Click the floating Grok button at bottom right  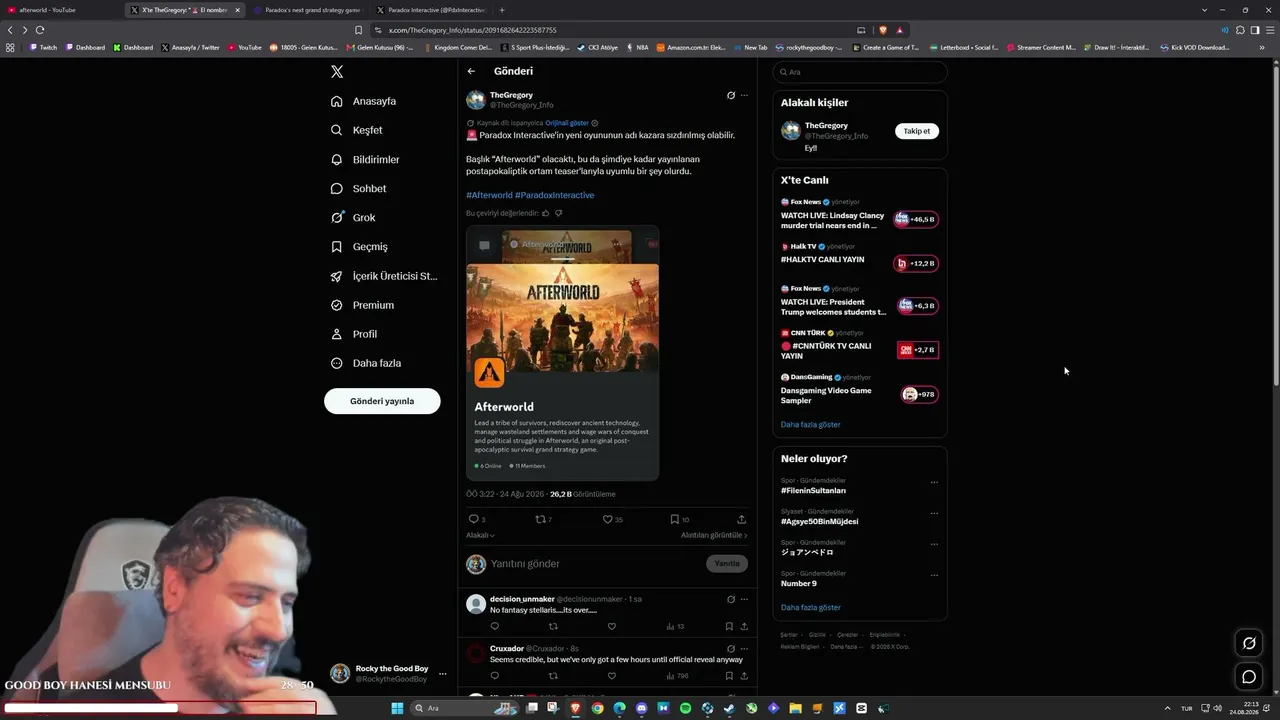point(1249,643)
